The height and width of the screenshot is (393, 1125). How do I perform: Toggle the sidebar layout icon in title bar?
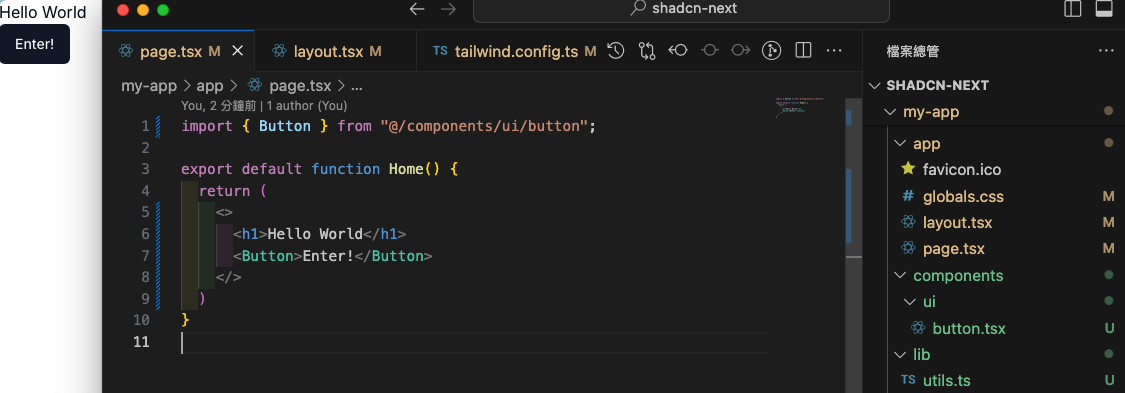pyautogui.click(x=1073, y=9)
